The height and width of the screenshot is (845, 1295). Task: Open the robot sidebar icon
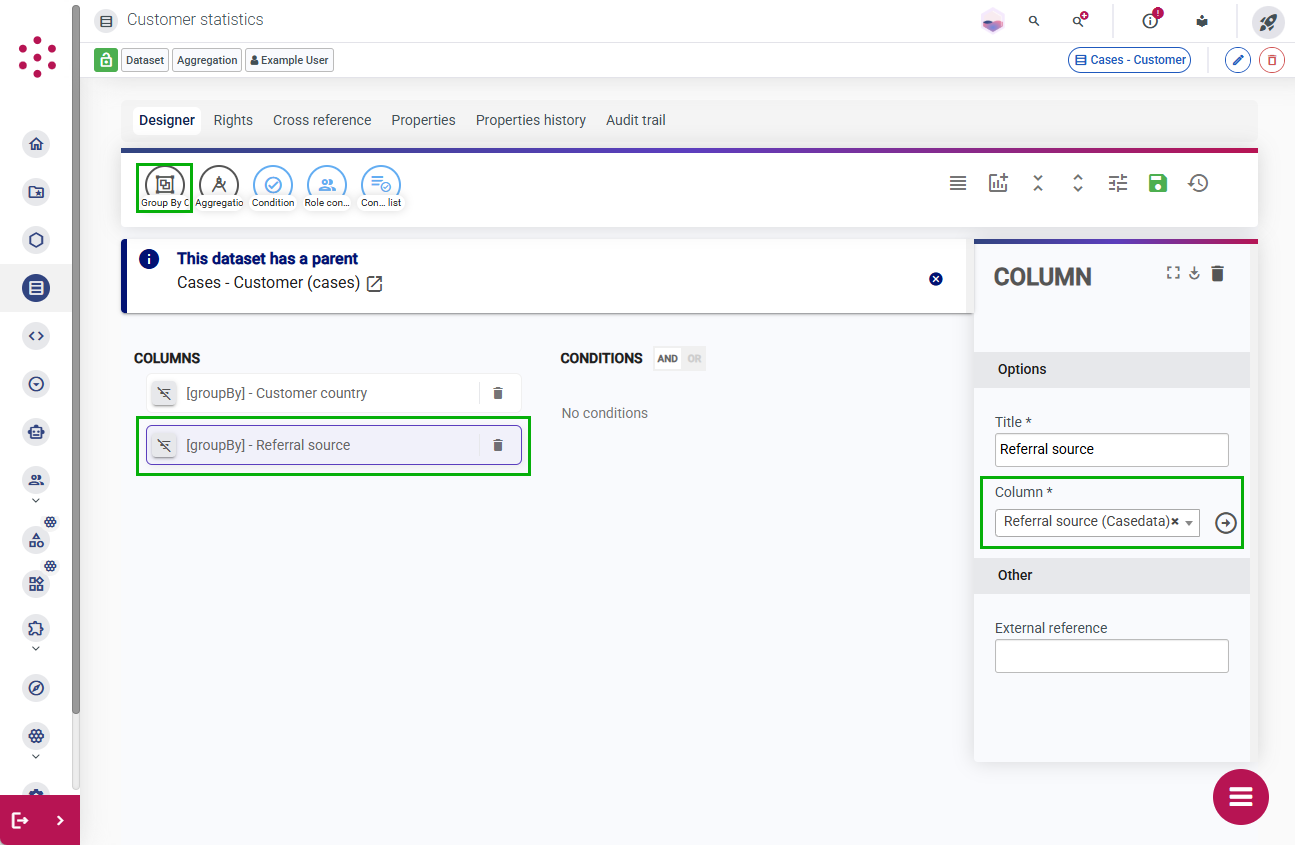(37, 432)
